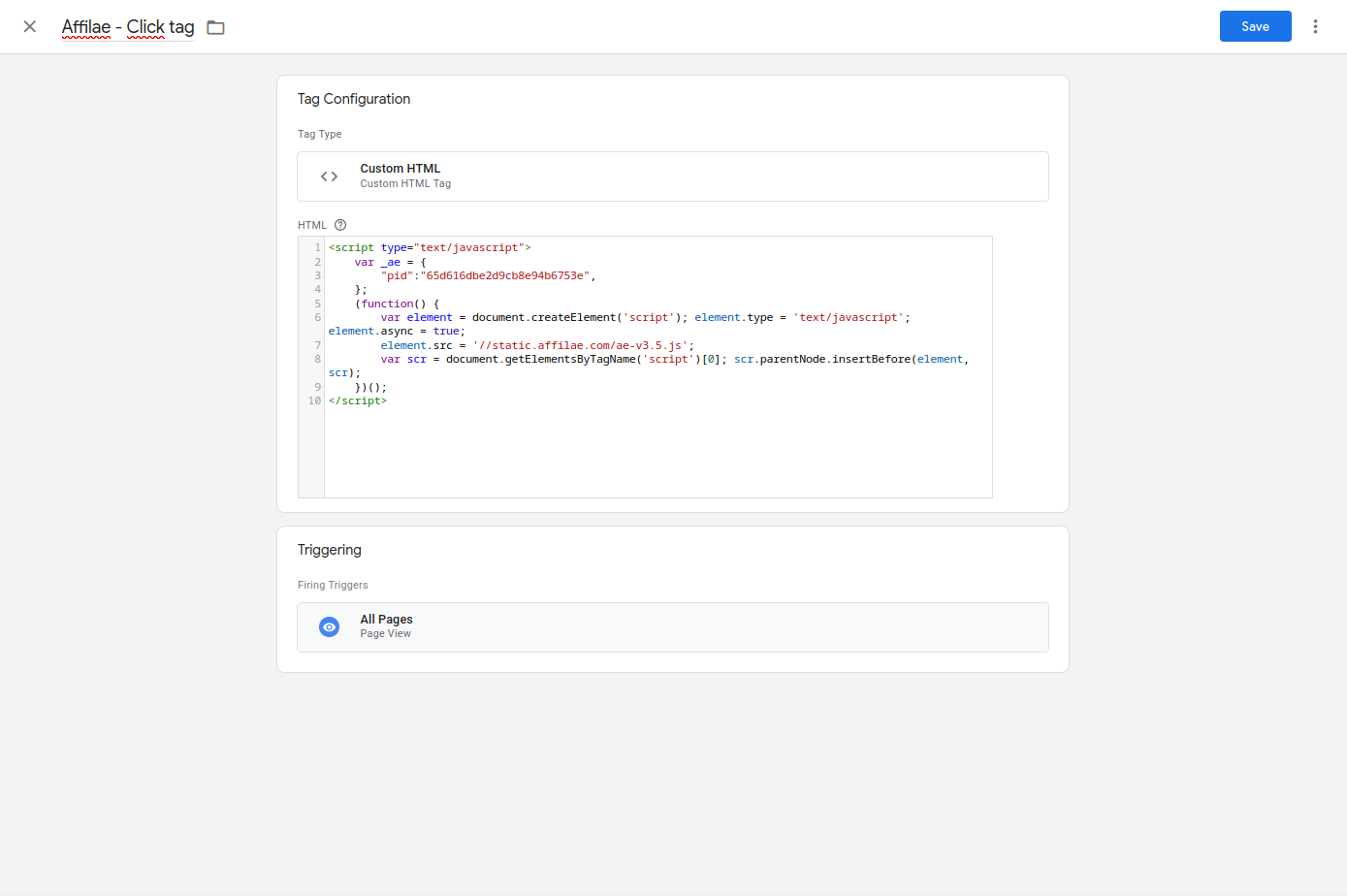Close the tag editor with X icon
The image size is (1347, 896).
[30, 27]
